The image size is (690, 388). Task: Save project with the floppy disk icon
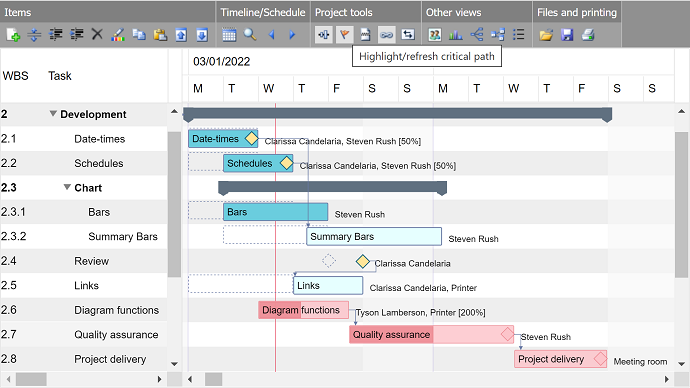(x=567, y=35)
